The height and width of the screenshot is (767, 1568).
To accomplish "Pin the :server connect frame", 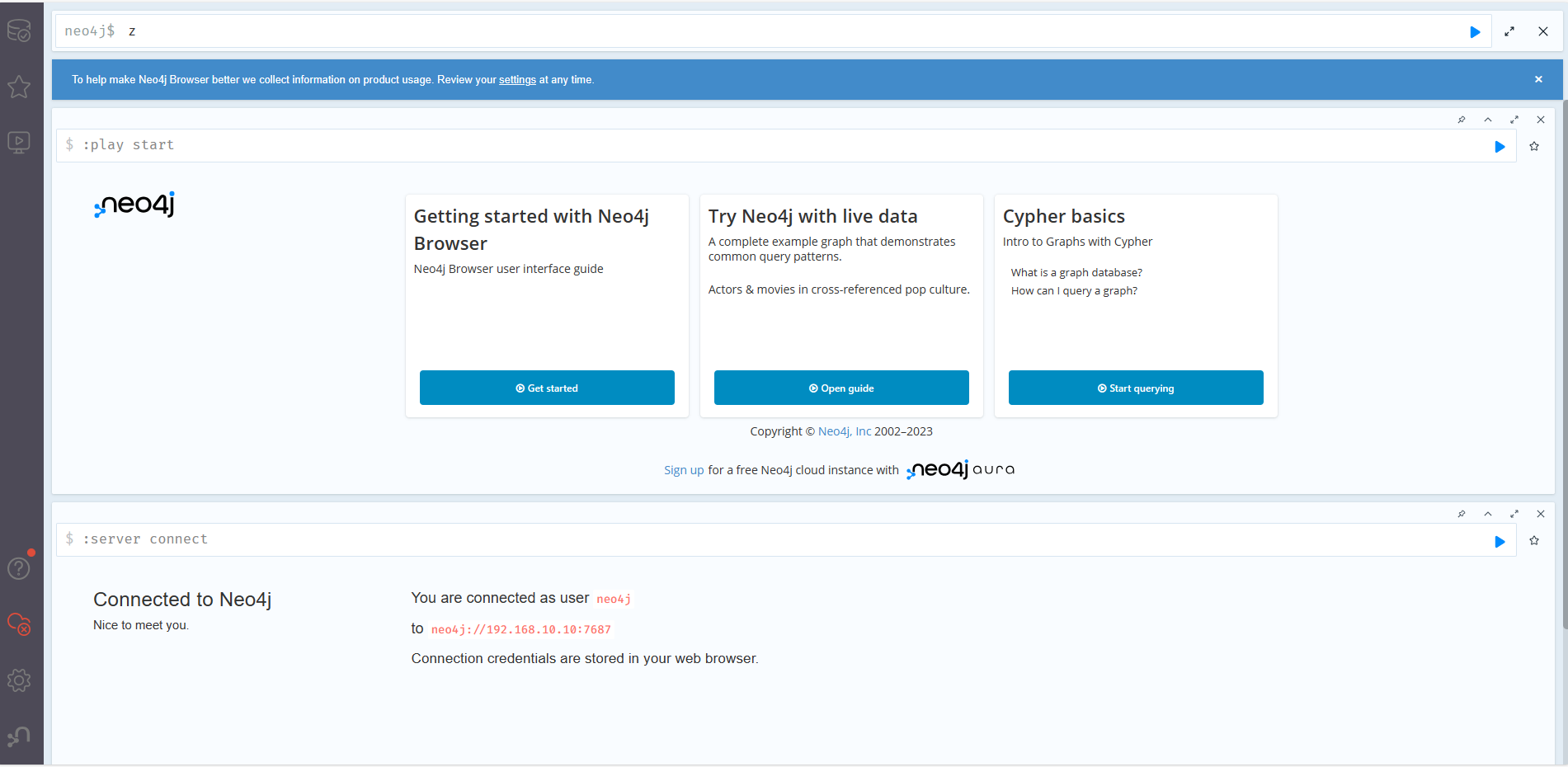I will (x=1462, y=514).
